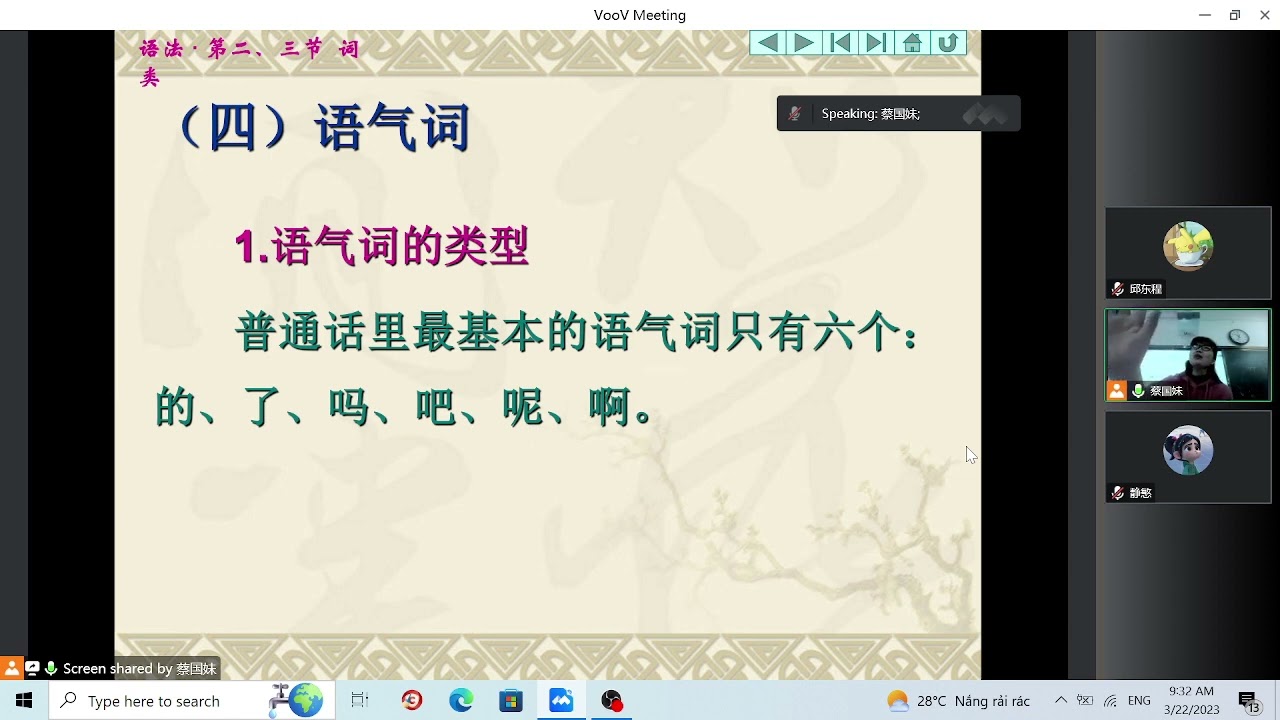This screenshot has height=720, width=1280.
Task: Click muted mic icon beside 邱东程
Action: 1118,289
